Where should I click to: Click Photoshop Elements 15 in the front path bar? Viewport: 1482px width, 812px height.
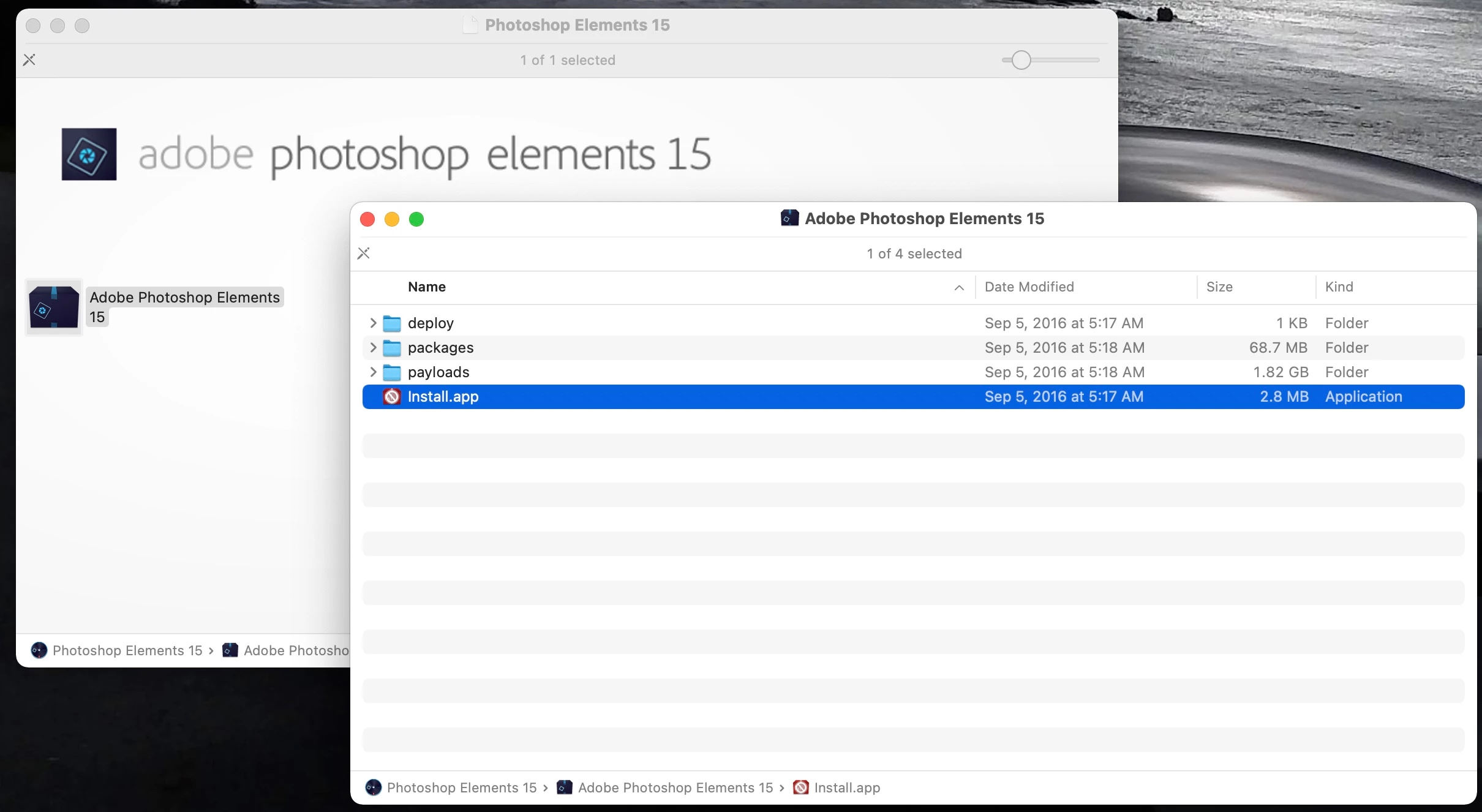click(x=461, y=788)
